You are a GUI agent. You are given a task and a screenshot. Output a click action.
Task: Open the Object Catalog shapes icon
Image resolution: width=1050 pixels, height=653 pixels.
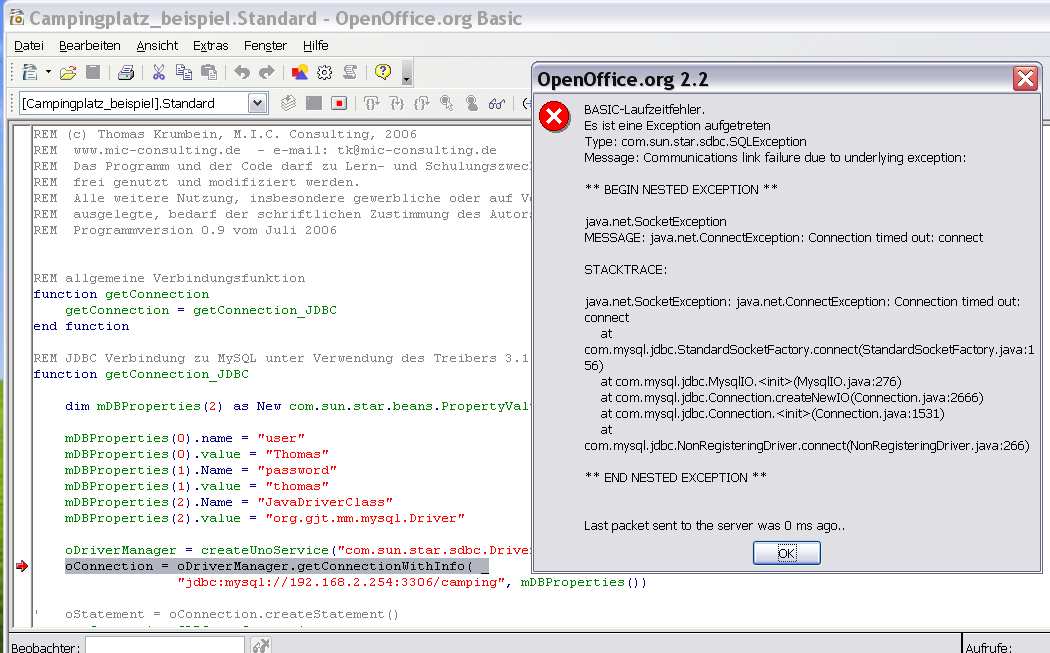click(x=299, y=72)
